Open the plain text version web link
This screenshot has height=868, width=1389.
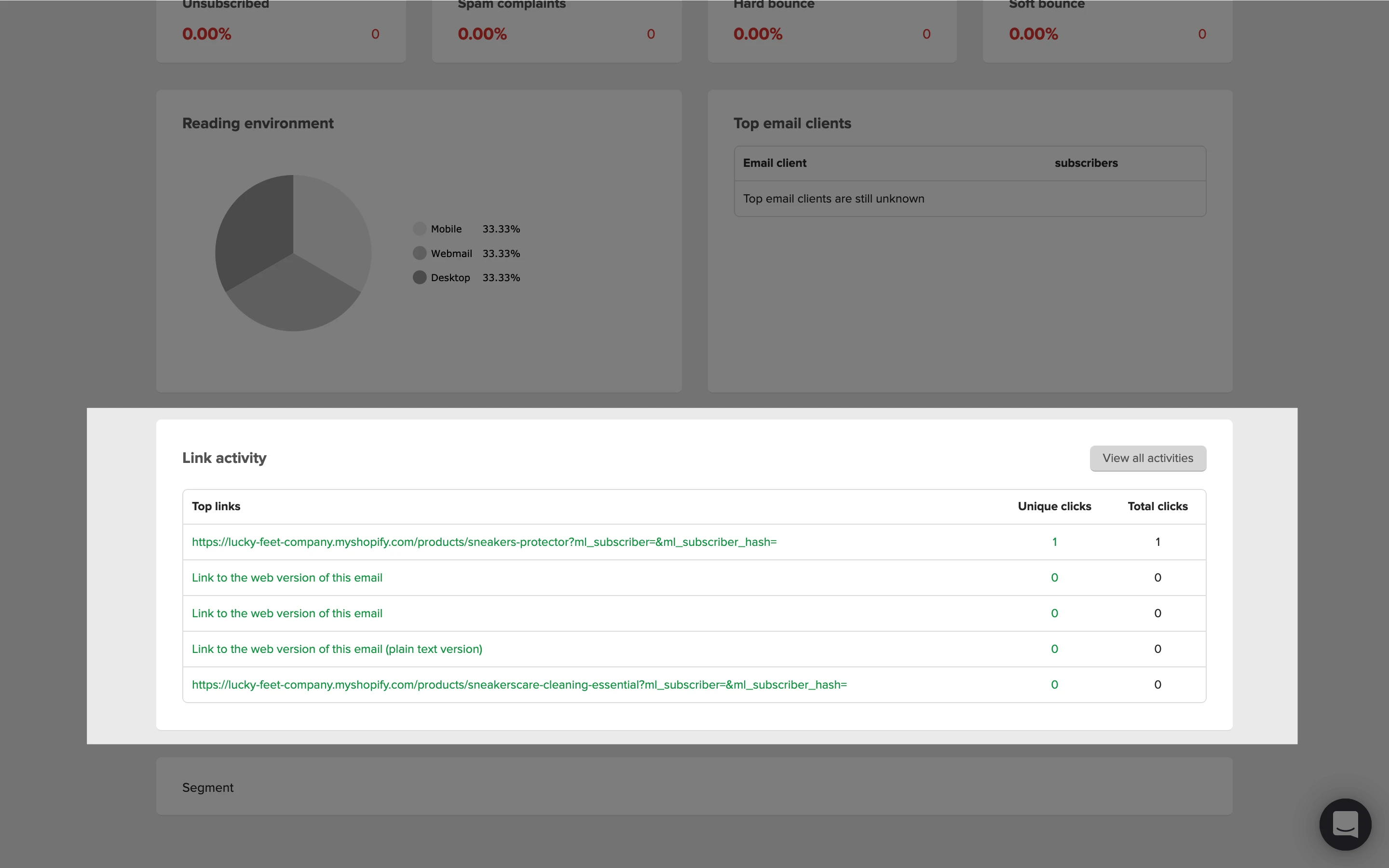click(337, 649)
